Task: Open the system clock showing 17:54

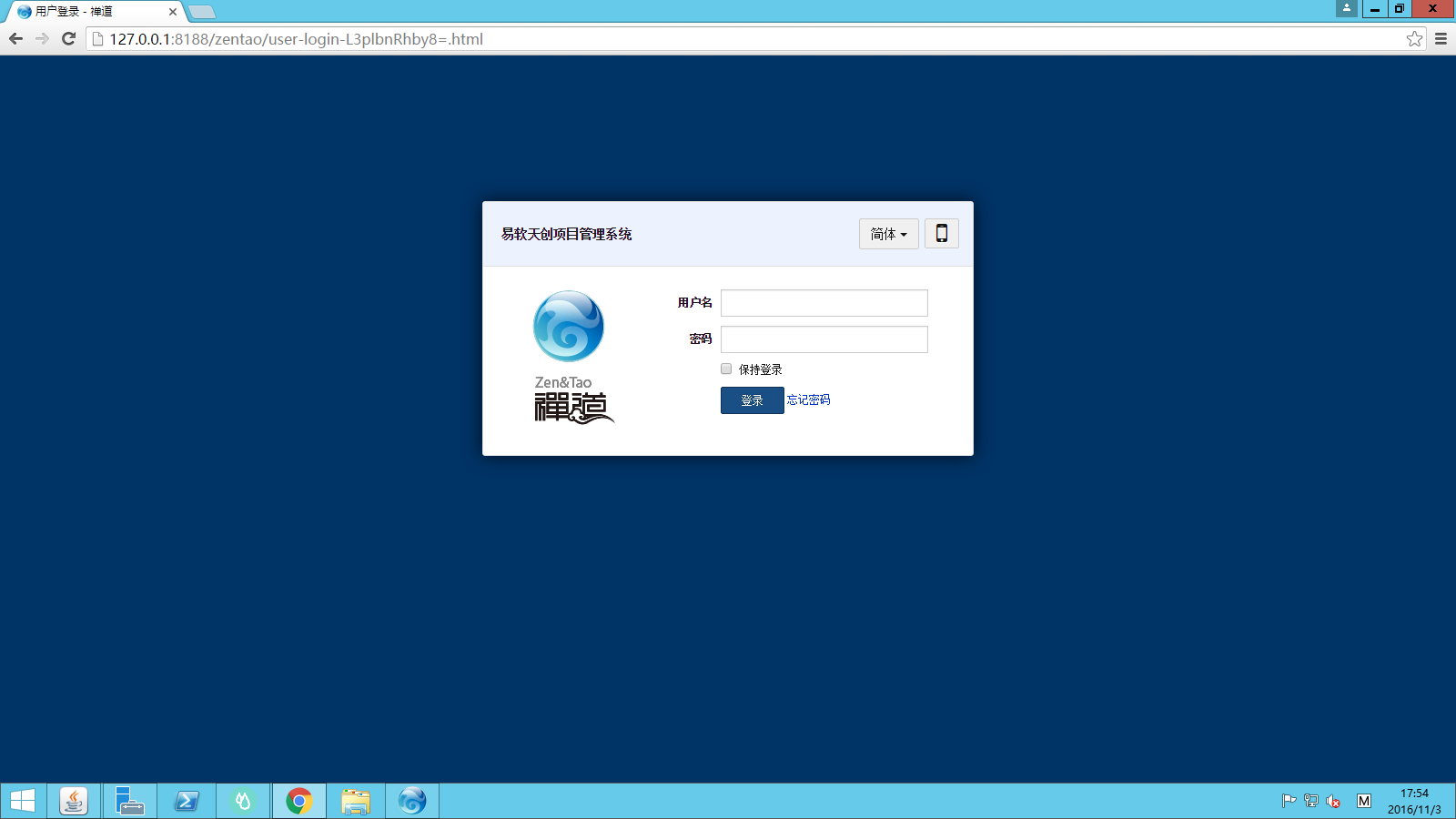Action: (x=1414, y=801)
